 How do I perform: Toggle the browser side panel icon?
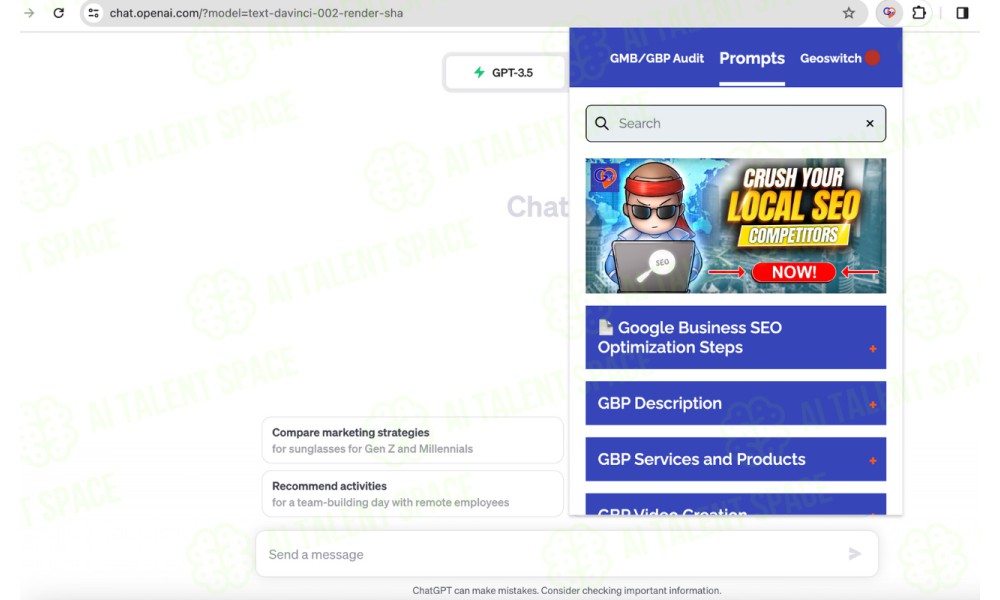962,13
